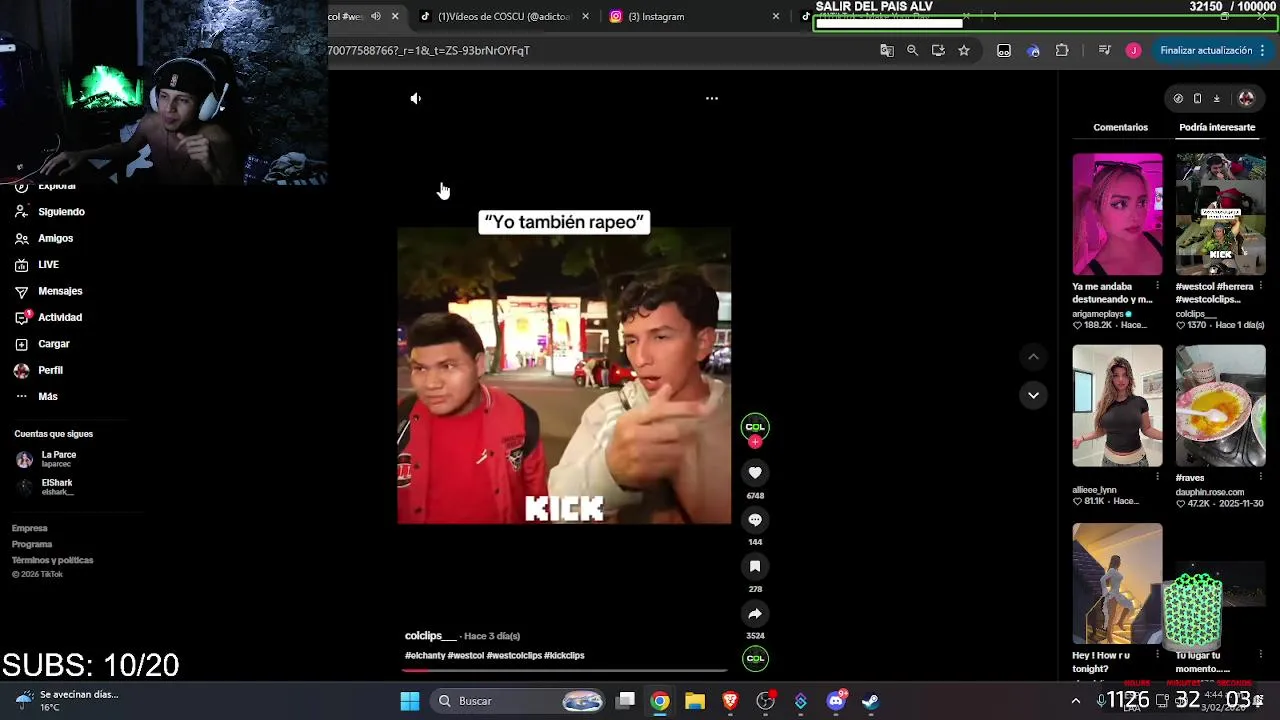Open ElShark followed account
Viewport: 1280px width, 720px height.
45,487
